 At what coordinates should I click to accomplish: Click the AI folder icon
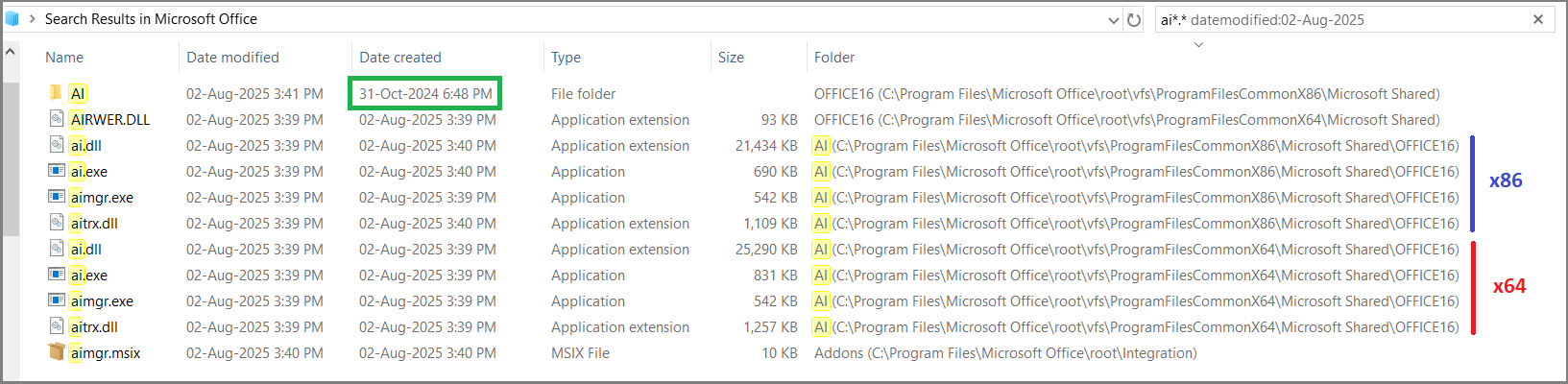click(x=56, y=93)
